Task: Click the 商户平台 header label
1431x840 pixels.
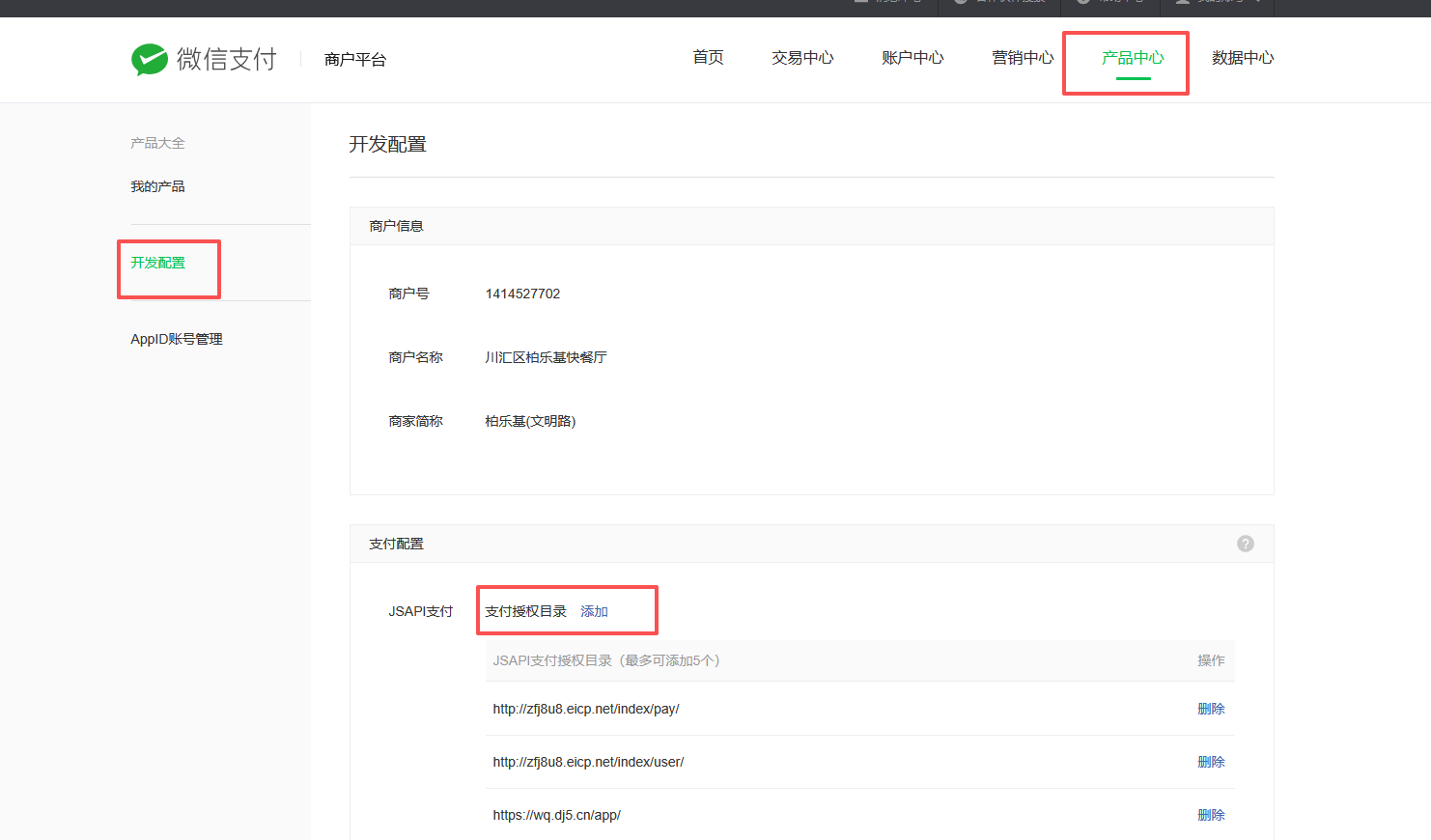Action: click(x=355, y=60)
